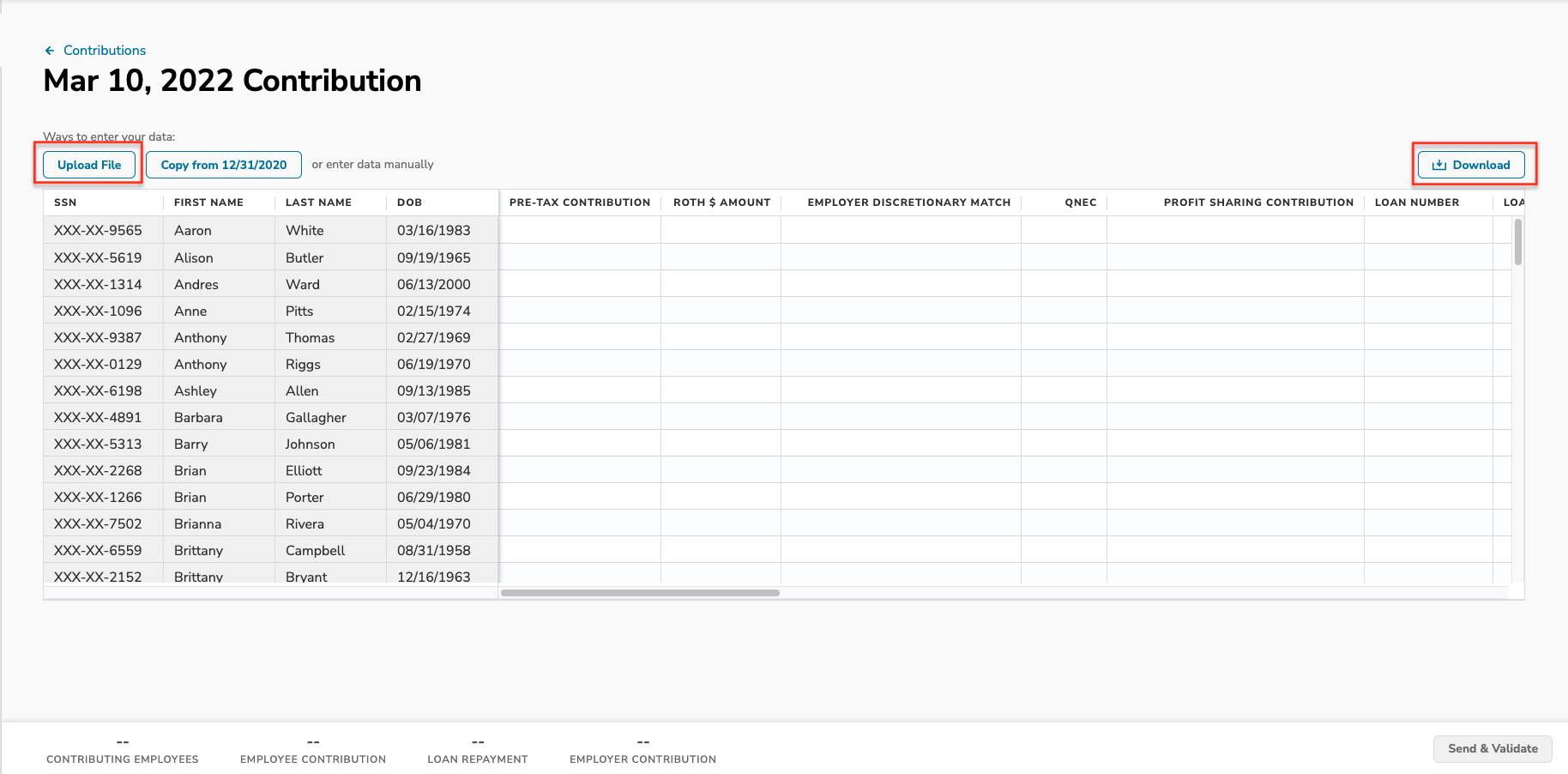Select employer match cell for Andres Ward
This screenshot has width=1568, height=774.
(902, 284)
